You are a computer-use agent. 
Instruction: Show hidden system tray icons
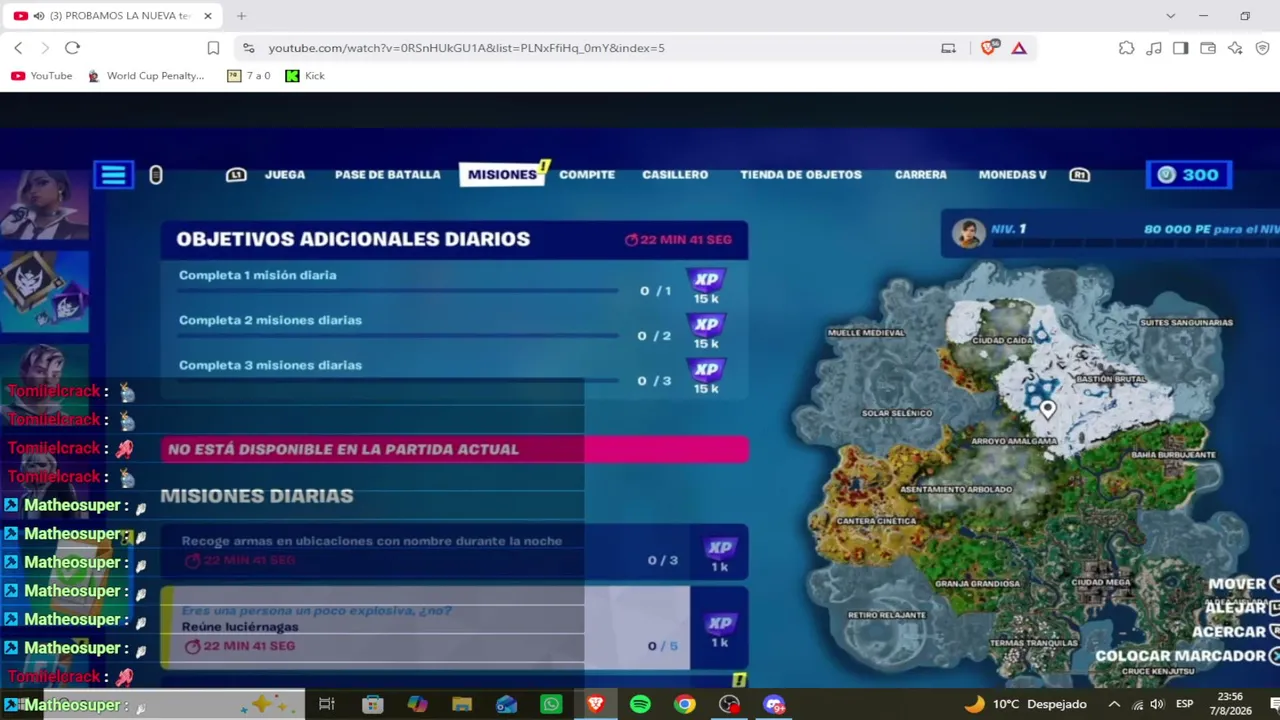(x=1114, y=704)
